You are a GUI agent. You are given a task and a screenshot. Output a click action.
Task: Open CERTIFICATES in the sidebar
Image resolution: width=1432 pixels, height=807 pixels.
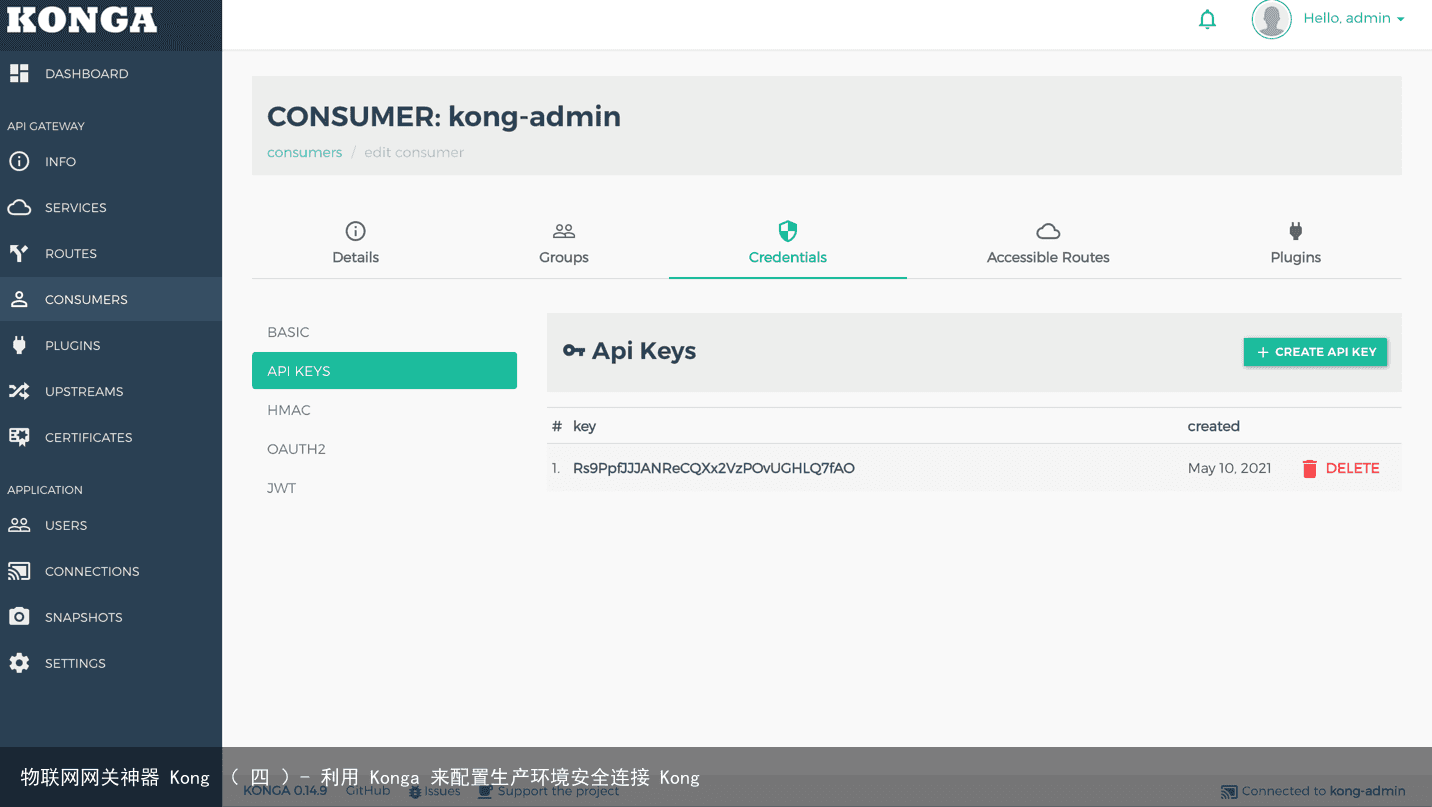pyautogui.click(x=111, y=437)
